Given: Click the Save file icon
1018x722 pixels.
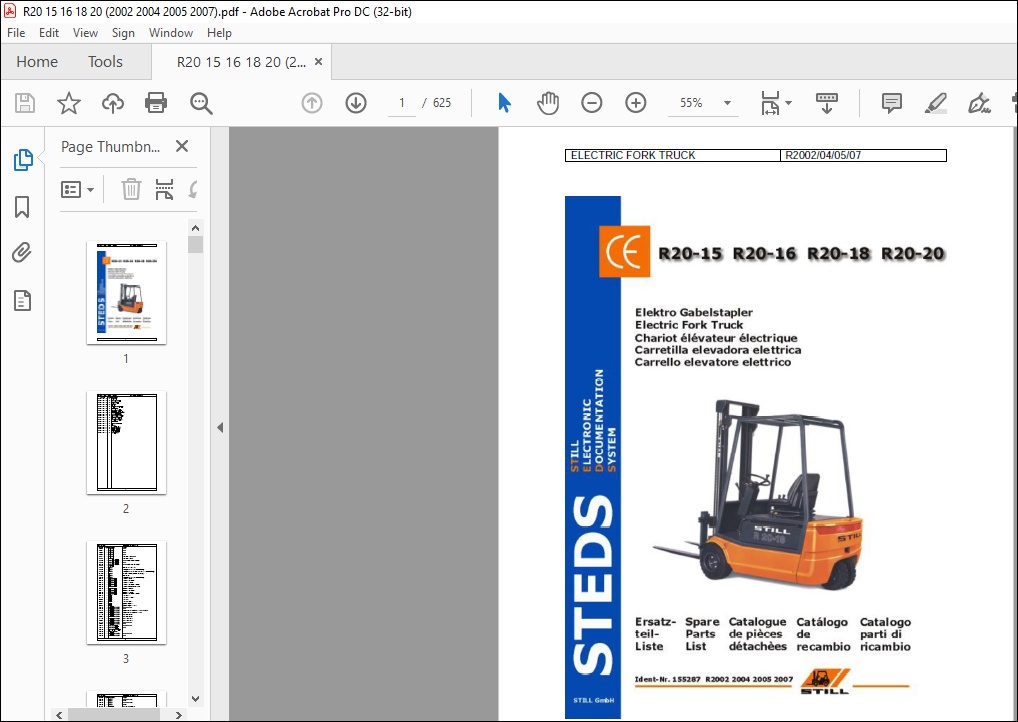Looking at the screenshot, I should point(25,103).
